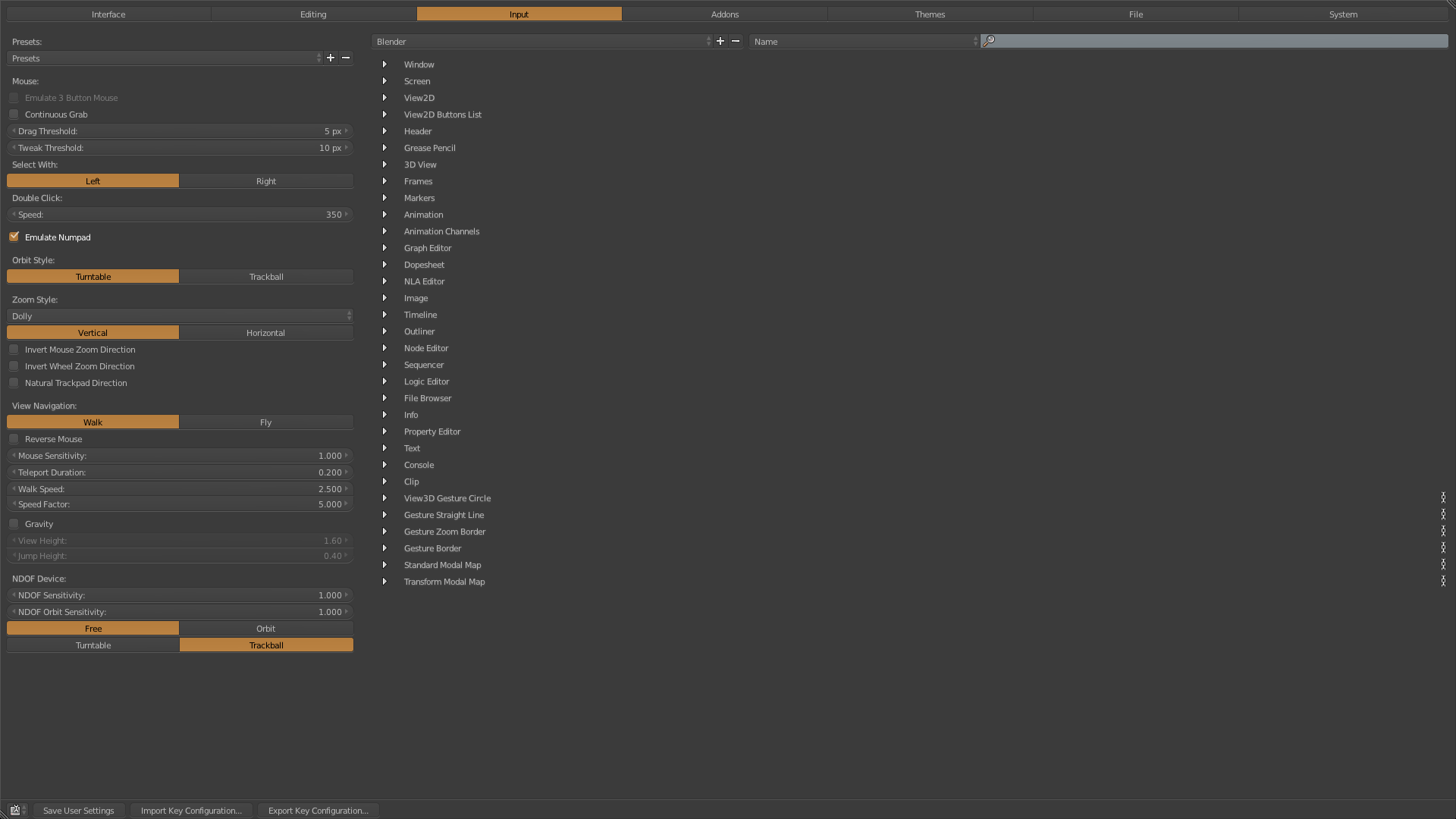The height and width of the screenshot is (819, 1456).
Task: Enable Continuous Grab
Action: pos(14,114)
